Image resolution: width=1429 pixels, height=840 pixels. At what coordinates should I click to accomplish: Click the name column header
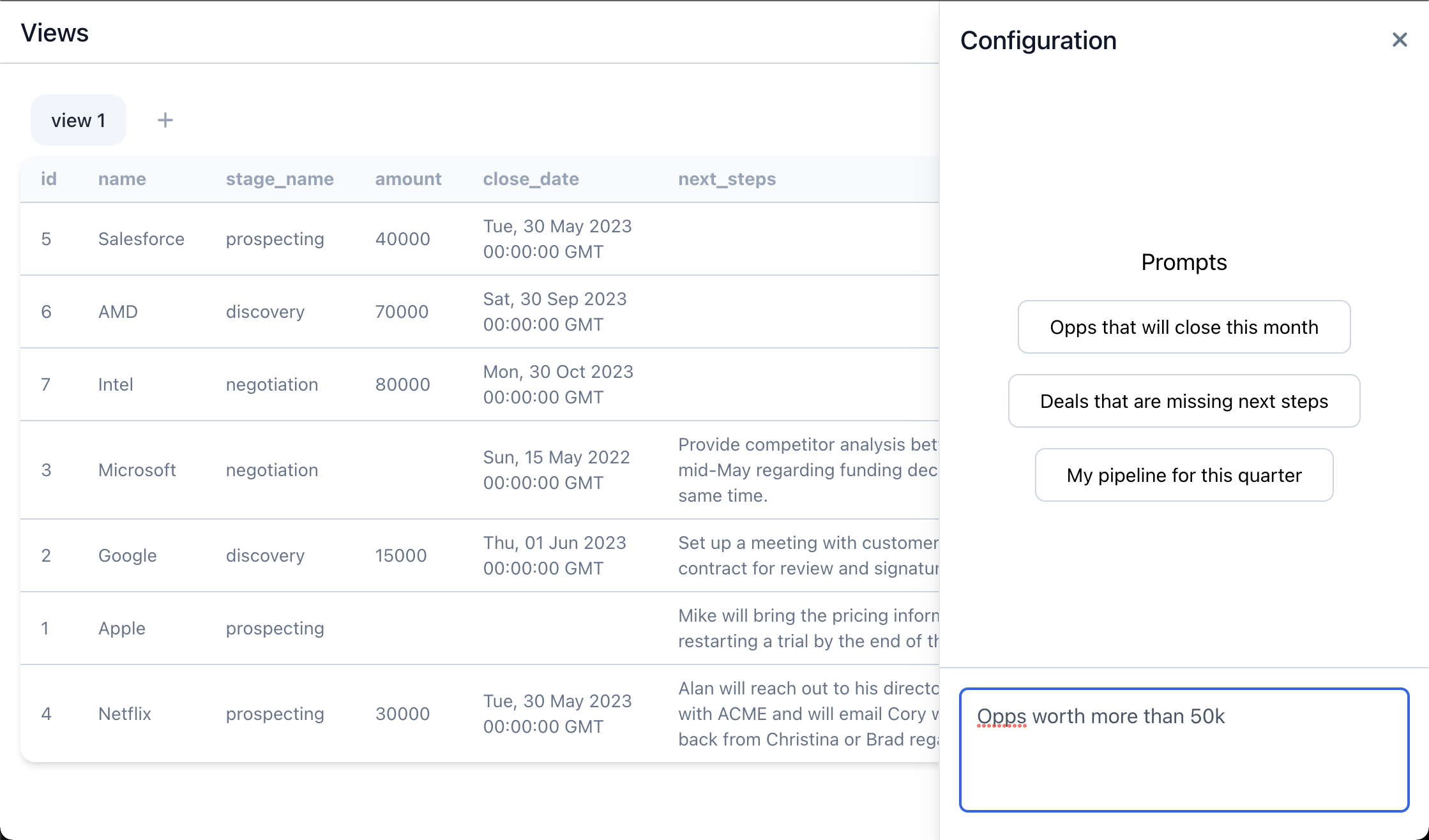(122, 179)
